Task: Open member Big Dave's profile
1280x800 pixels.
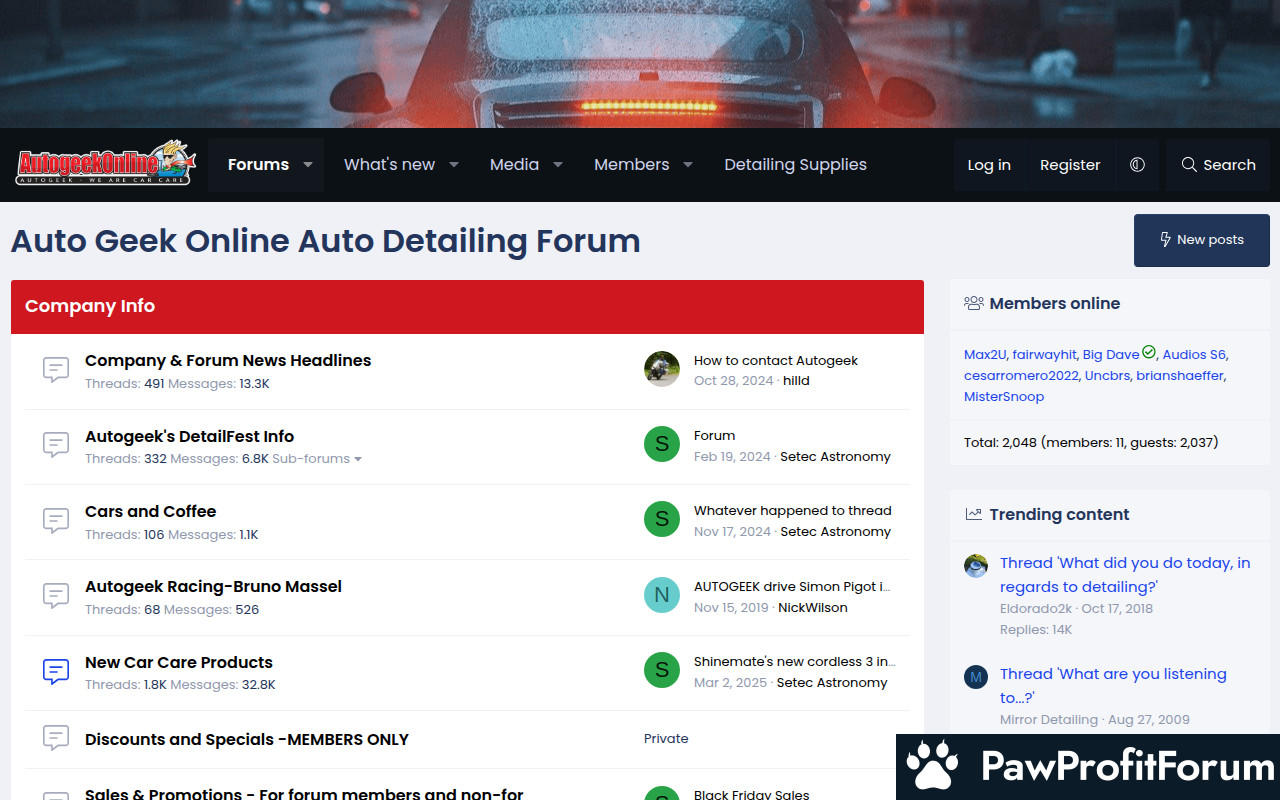Action: pyautogui.click(x=1111, y=354)
